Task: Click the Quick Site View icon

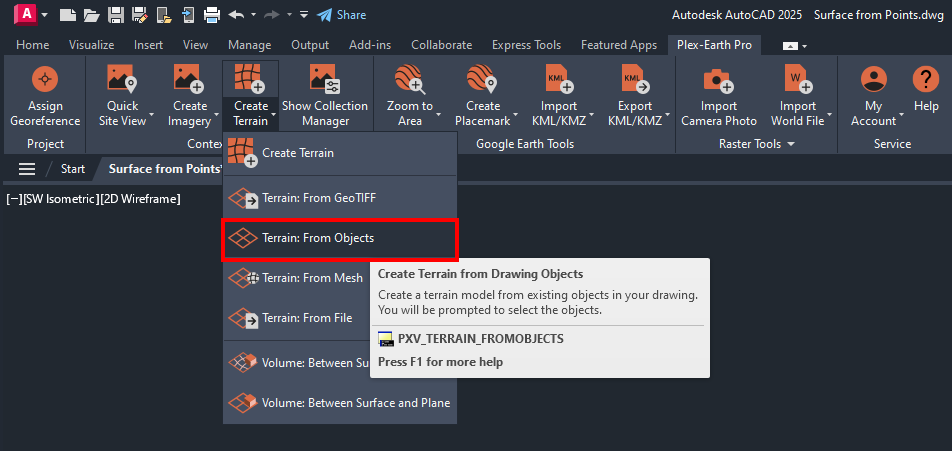Action: tap(122, 79)
